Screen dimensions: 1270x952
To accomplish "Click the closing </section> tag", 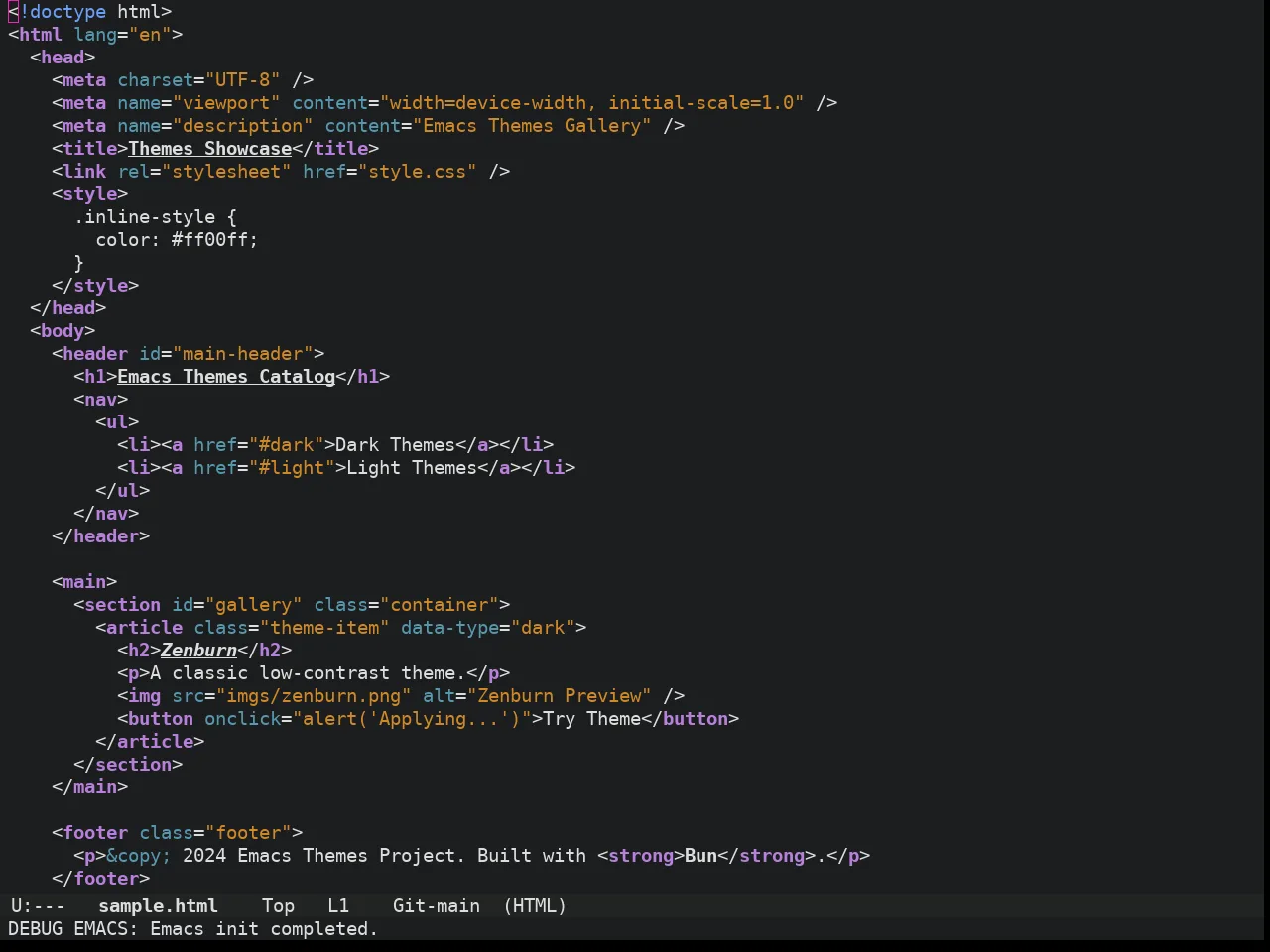I will pyautogui.click(x=128, y=764).
